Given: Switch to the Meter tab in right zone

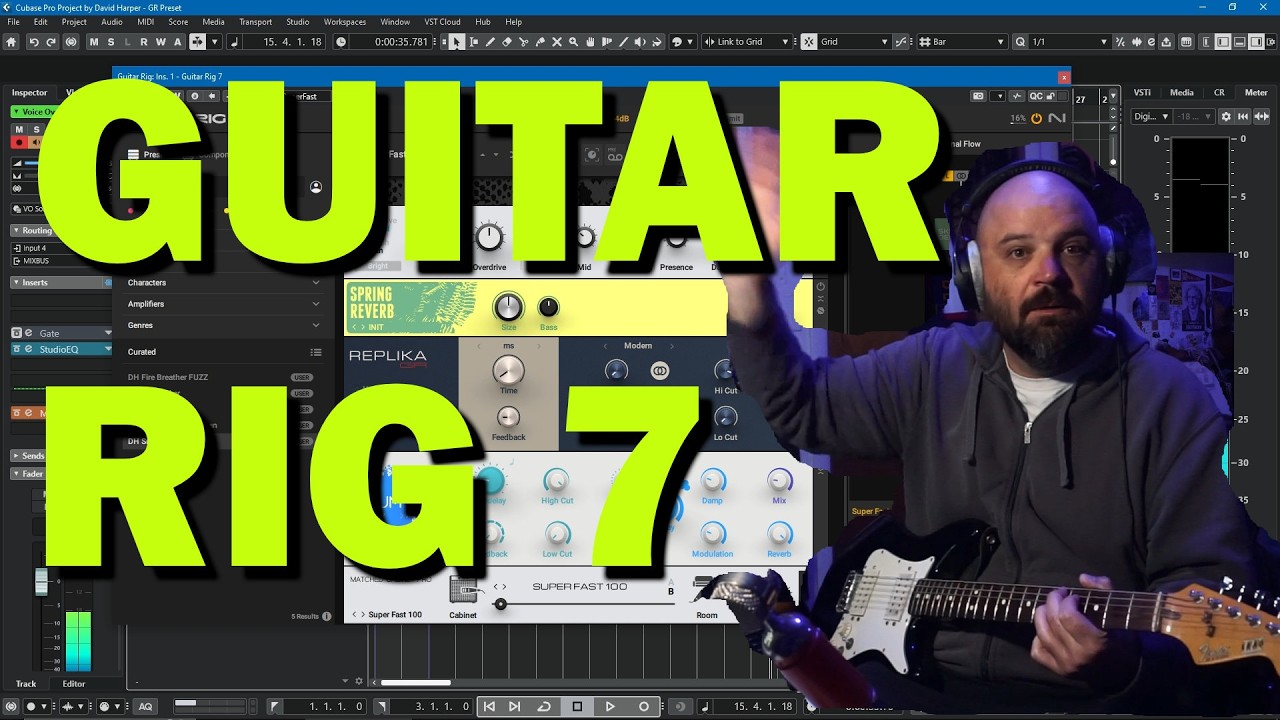Looking at the screenshot, I should pyautogui.click(x=1256, y=93).
